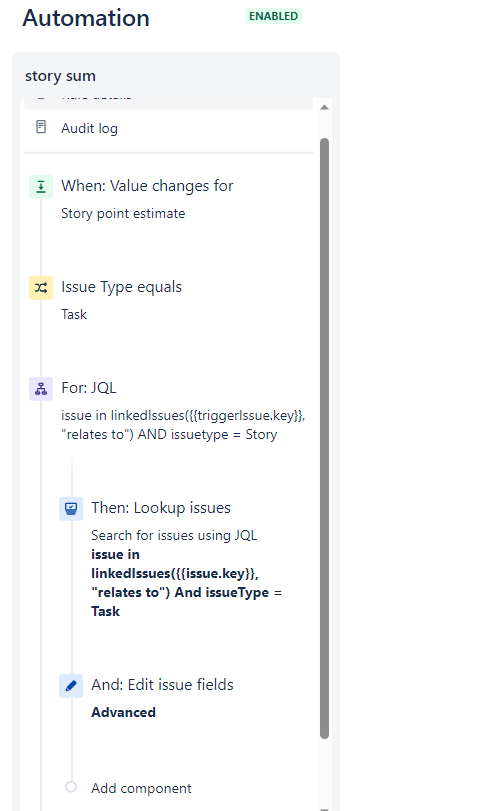Click the Add component link in branch
Image resolution: width=481 pixels, height=811 pixels.
click(141, 788)
